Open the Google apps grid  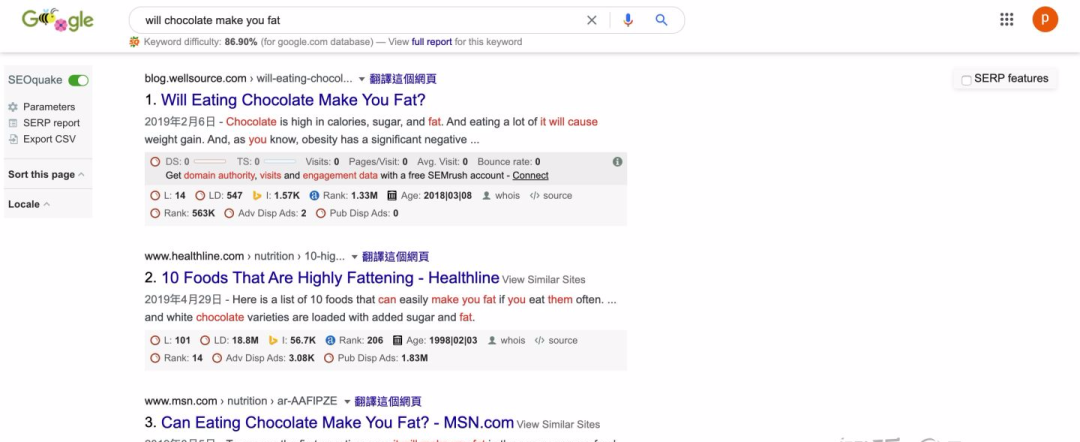[x=1006, y=20]
